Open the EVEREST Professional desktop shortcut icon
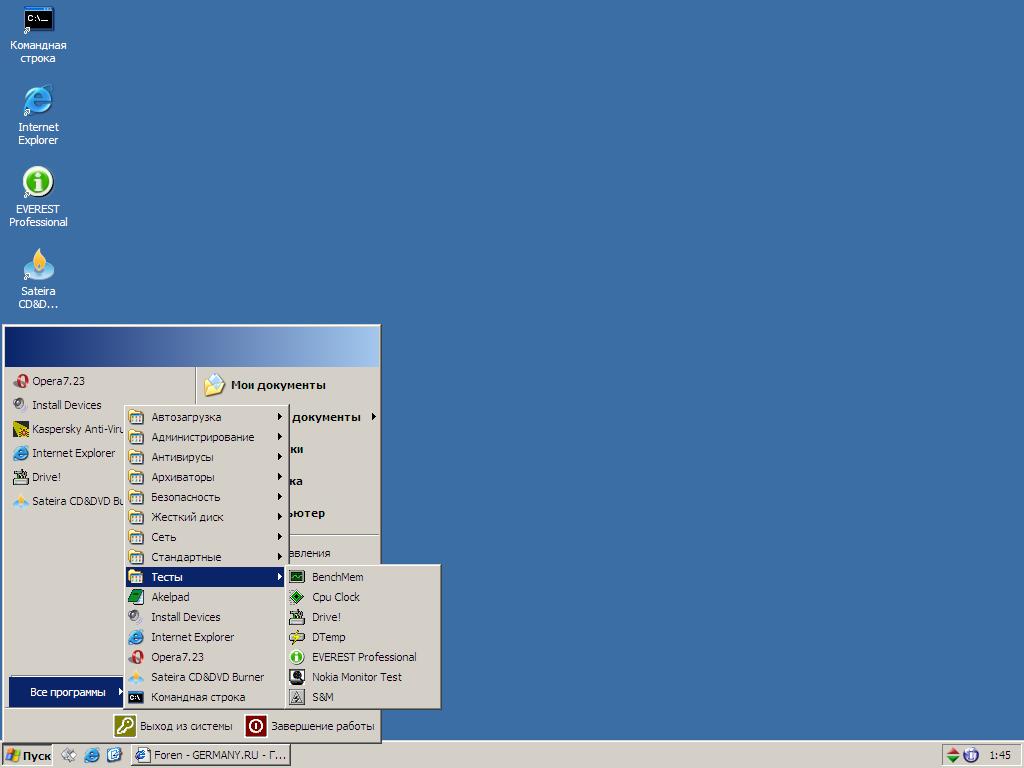Image resolution: width=1024 pixels, height=768 pixels. [38, 183]
